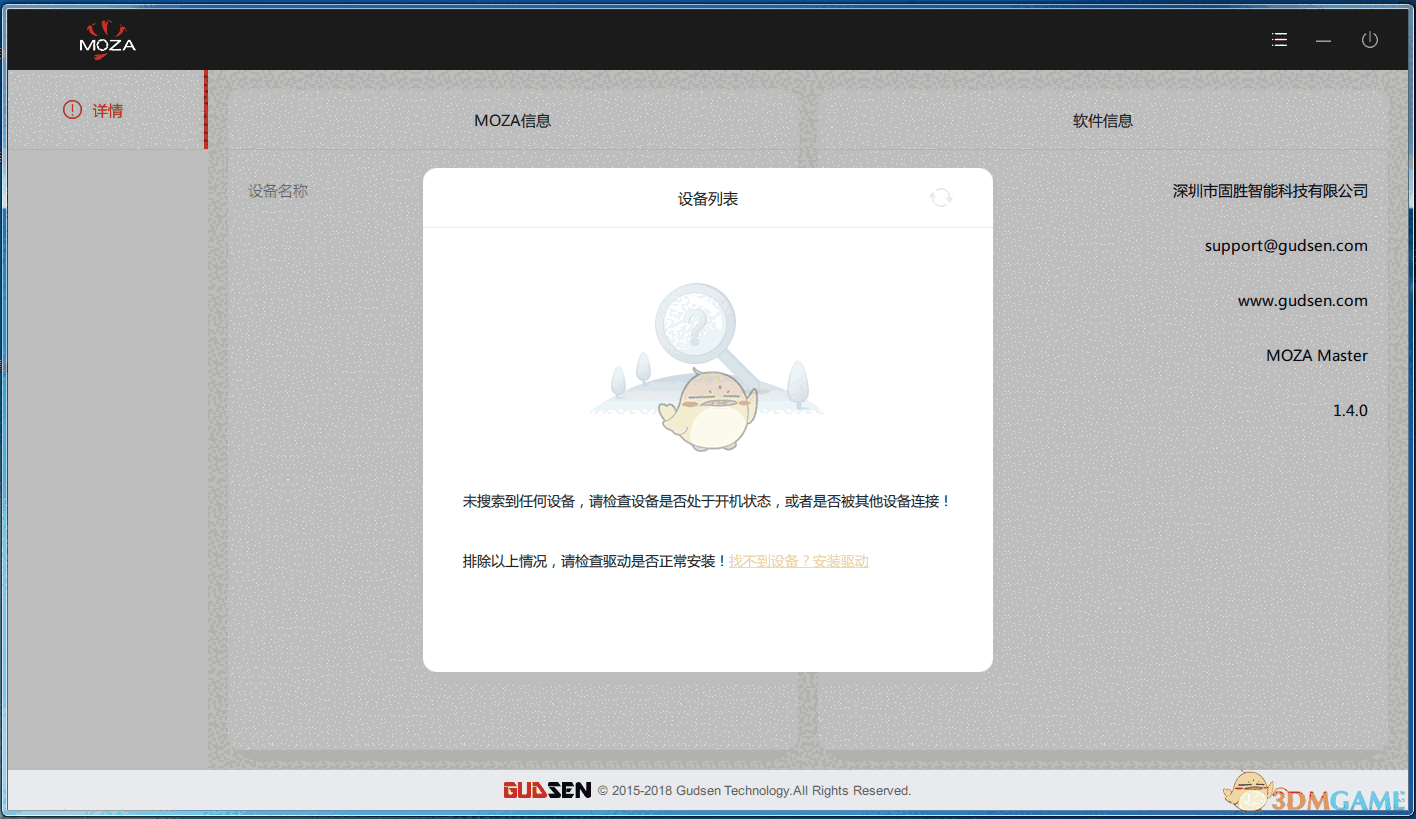Viewport: 1416px width, 819px height.
Task: Visit the www.gudsen.com website link
Action: pyautogui.click(x=1302, y=300)
